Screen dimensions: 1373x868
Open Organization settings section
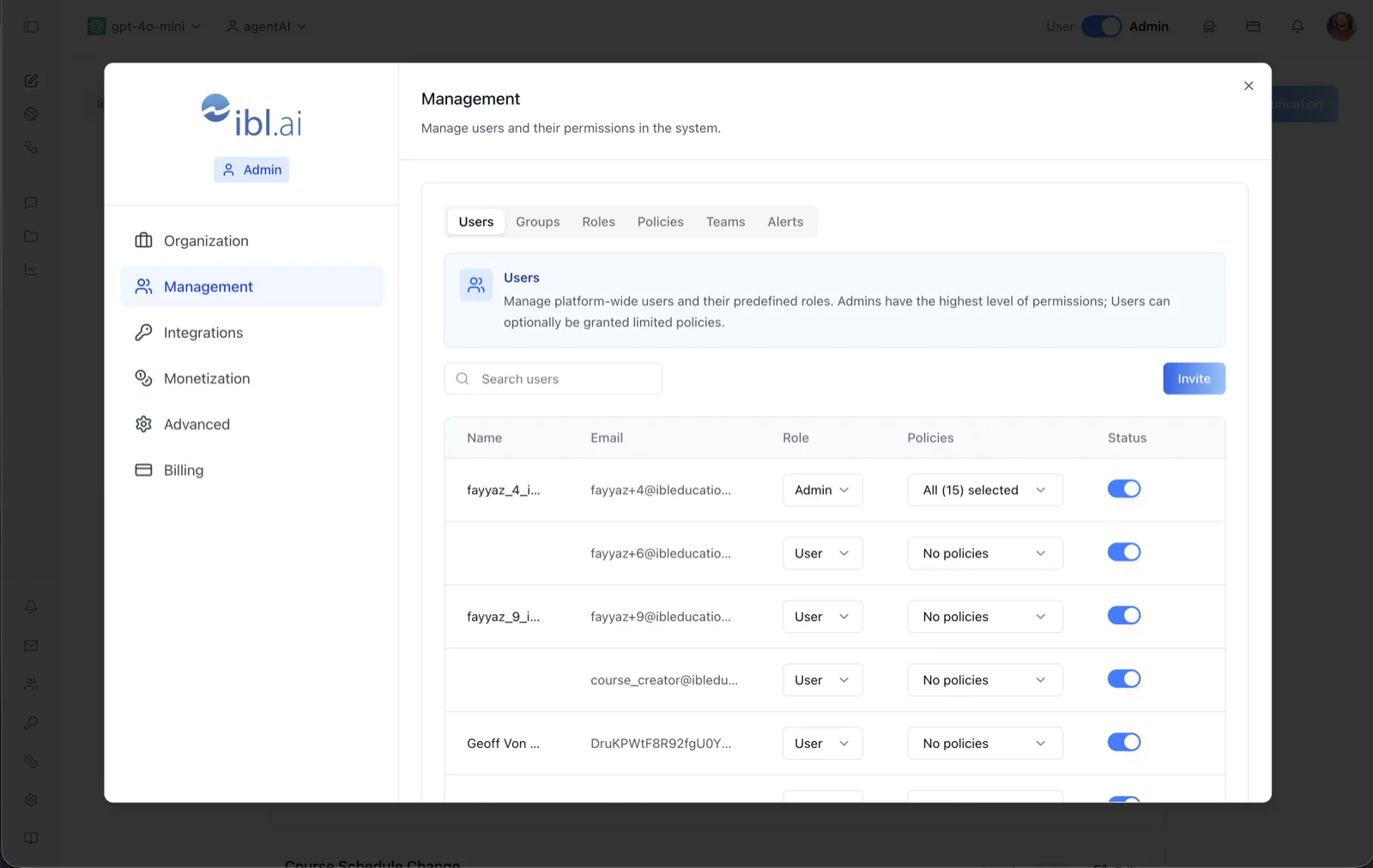pyautogui.click(x=251, y=241)
